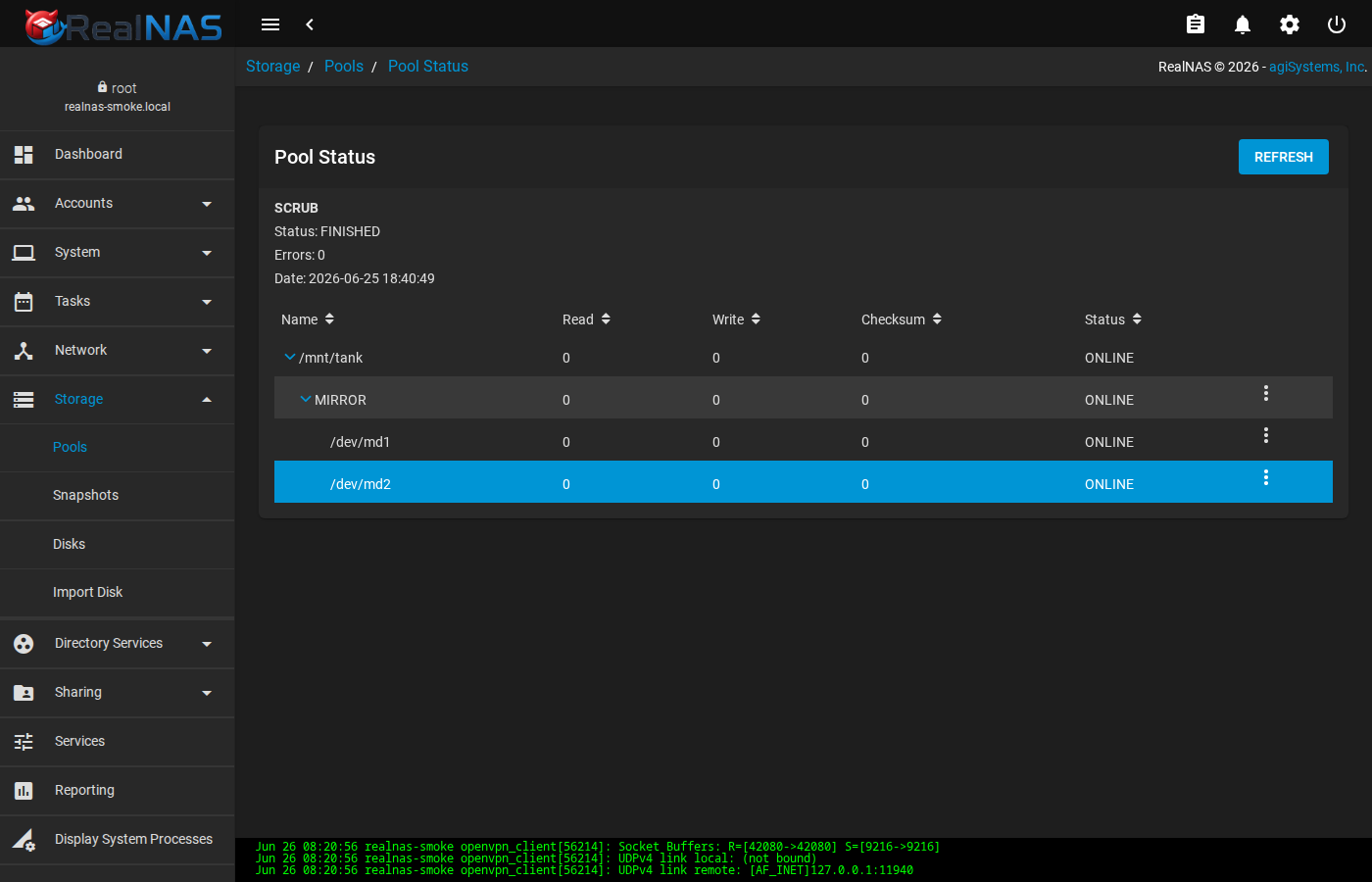Viewport: 1372px width, 882px height.
Task: Open options menu for /dev/md2 row
Action: 1266,477
